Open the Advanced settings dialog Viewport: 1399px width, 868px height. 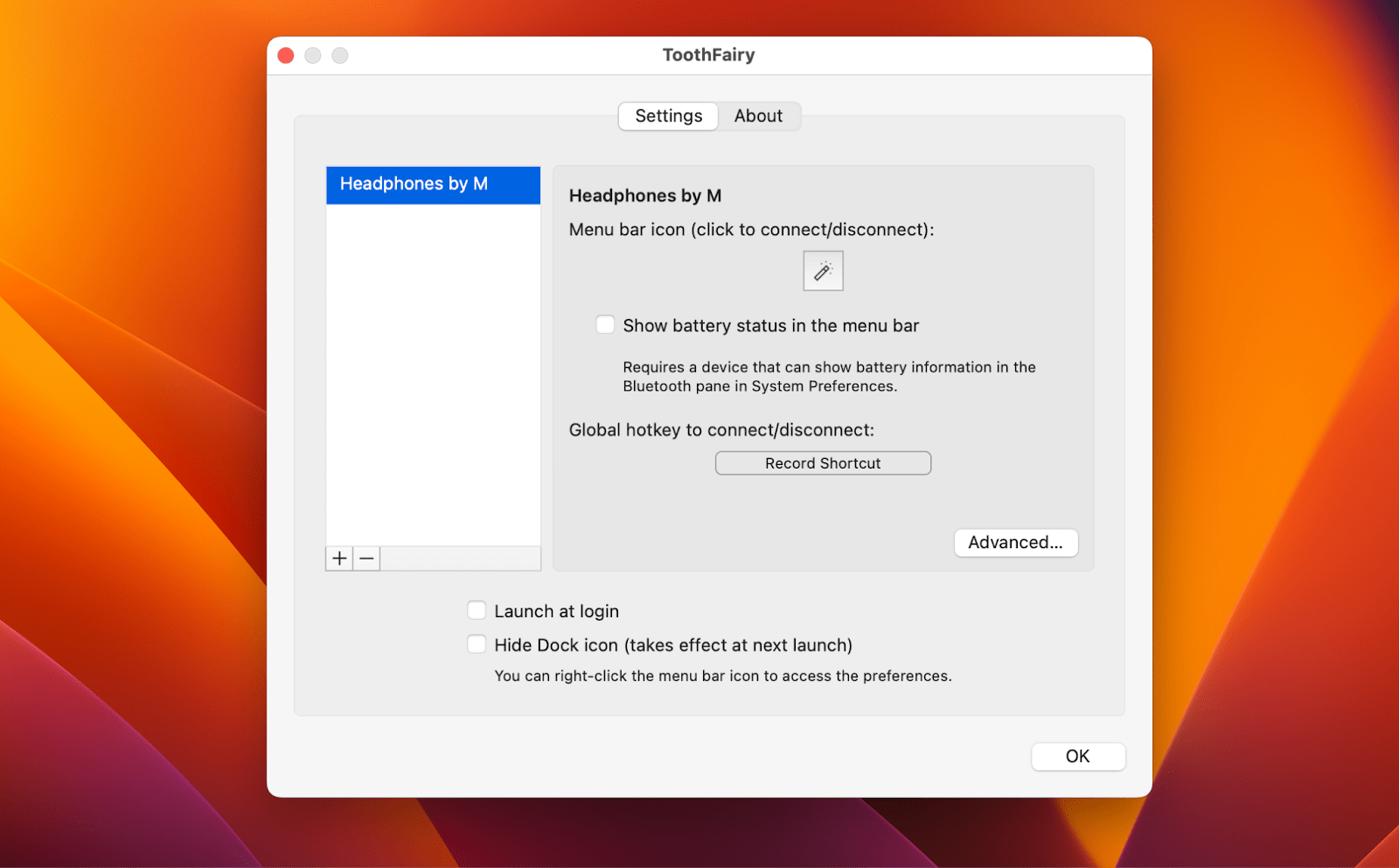pyautogui.click(x=1015, y=542)
